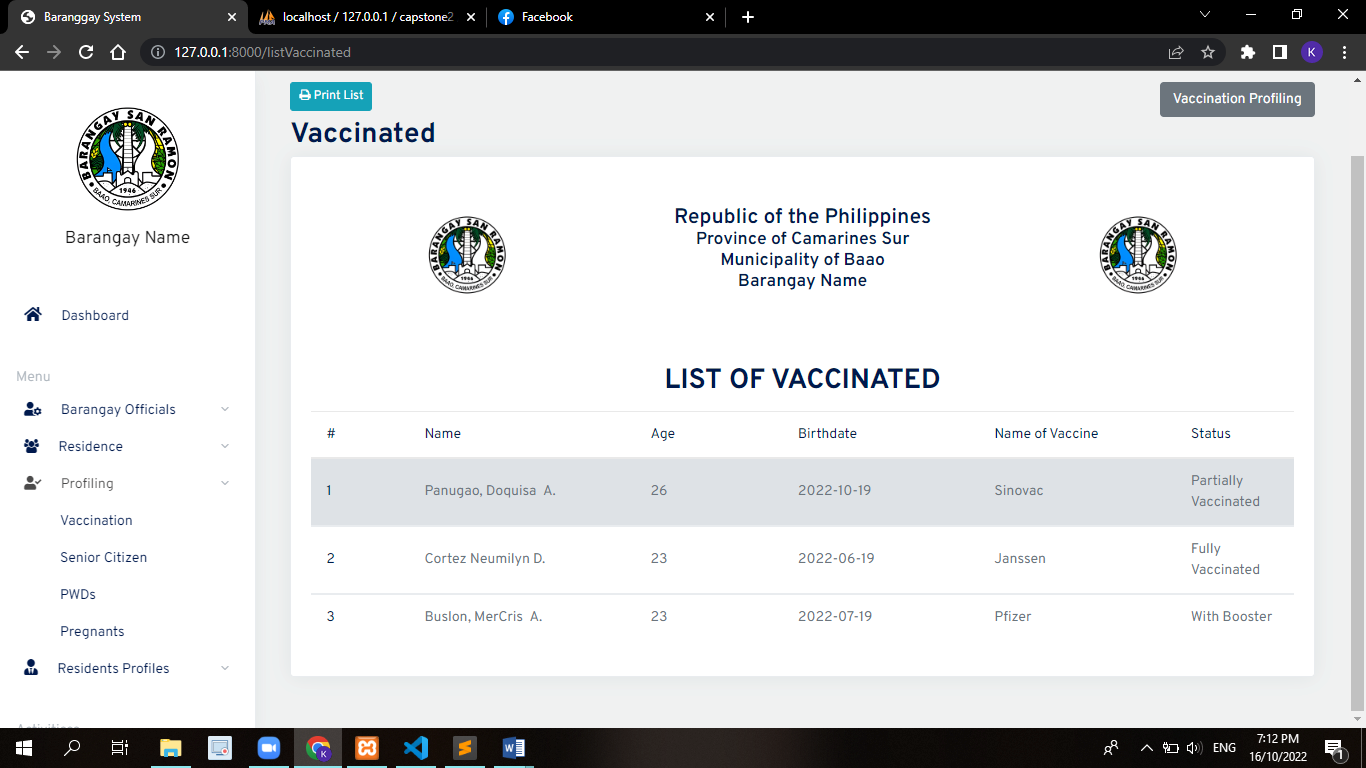1366x768 pixels.
Task: Click the Dashboard home icon in the sidebar
Action: tap(32, 314)
